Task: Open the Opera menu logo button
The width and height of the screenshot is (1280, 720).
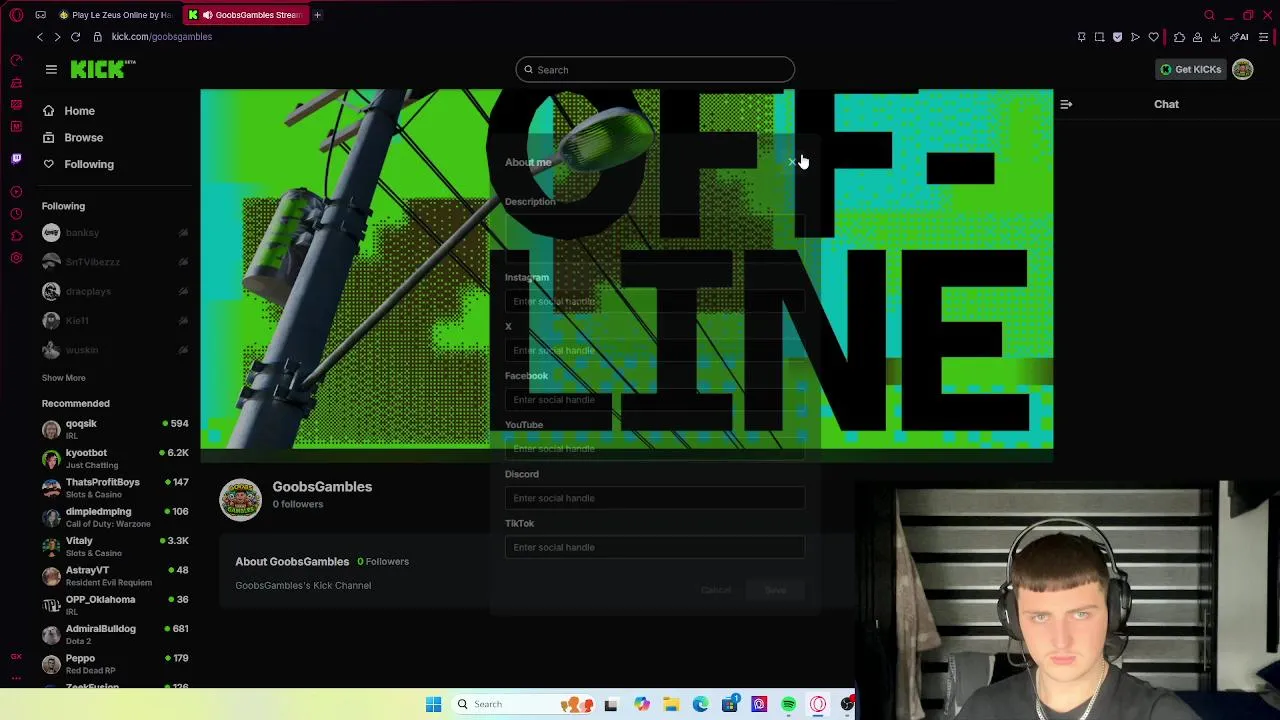Action: pos(16,15)
